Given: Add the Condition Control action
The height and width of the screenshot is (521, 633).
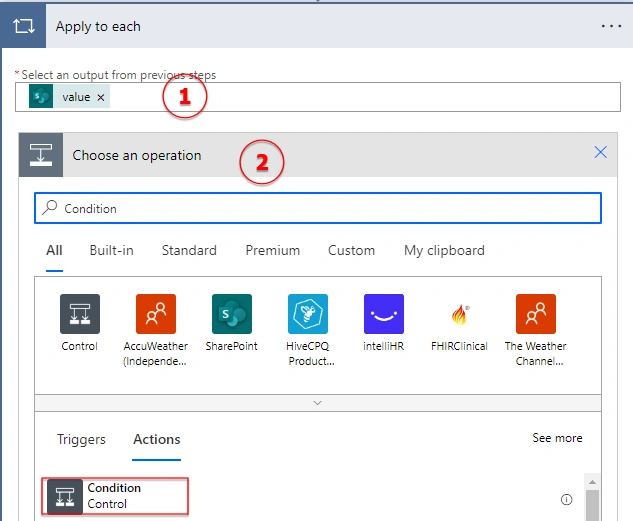Looking at the screenshot, I should [x=115, y=496].
